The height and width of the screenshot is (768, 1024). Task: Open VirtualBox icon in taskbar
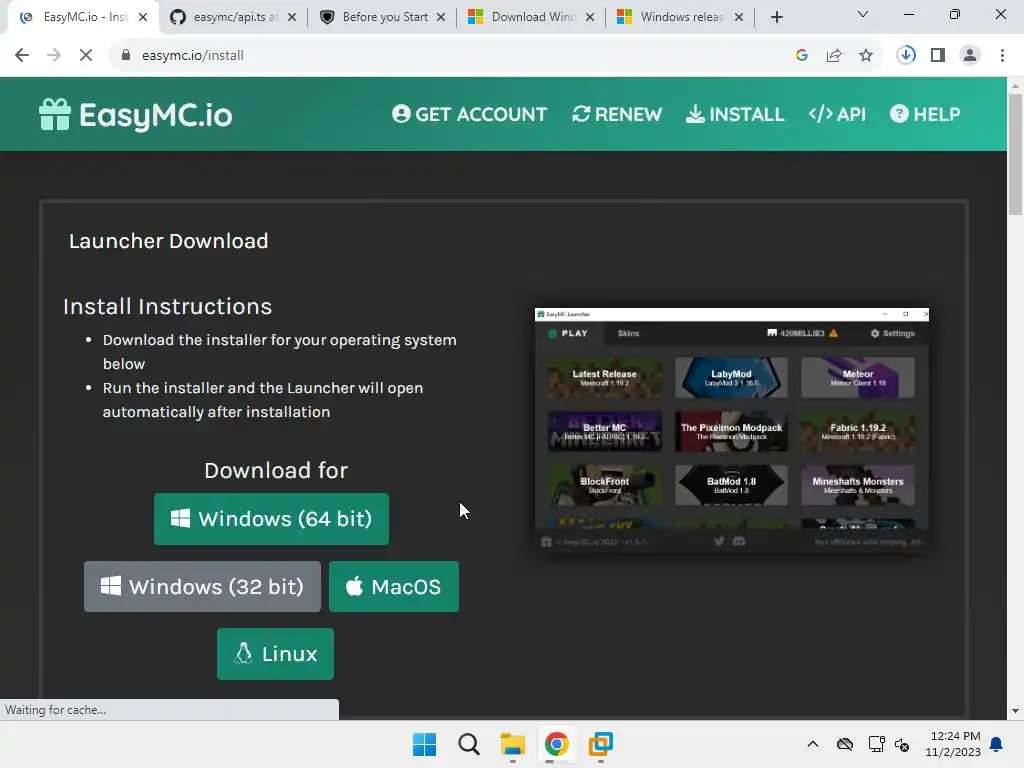point(600,744)
